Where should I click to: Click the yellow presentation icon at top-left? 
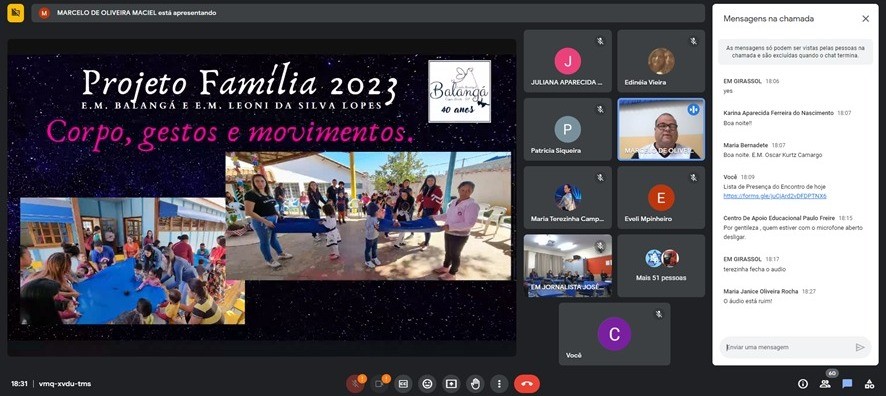[x=15, y=13]
